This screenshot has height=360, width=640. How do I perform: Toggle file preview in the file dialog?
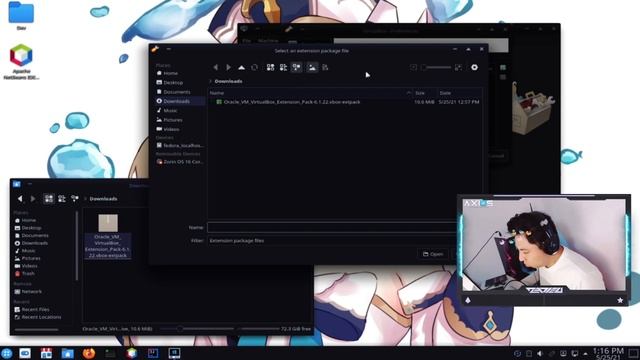(x=312, y=67)
